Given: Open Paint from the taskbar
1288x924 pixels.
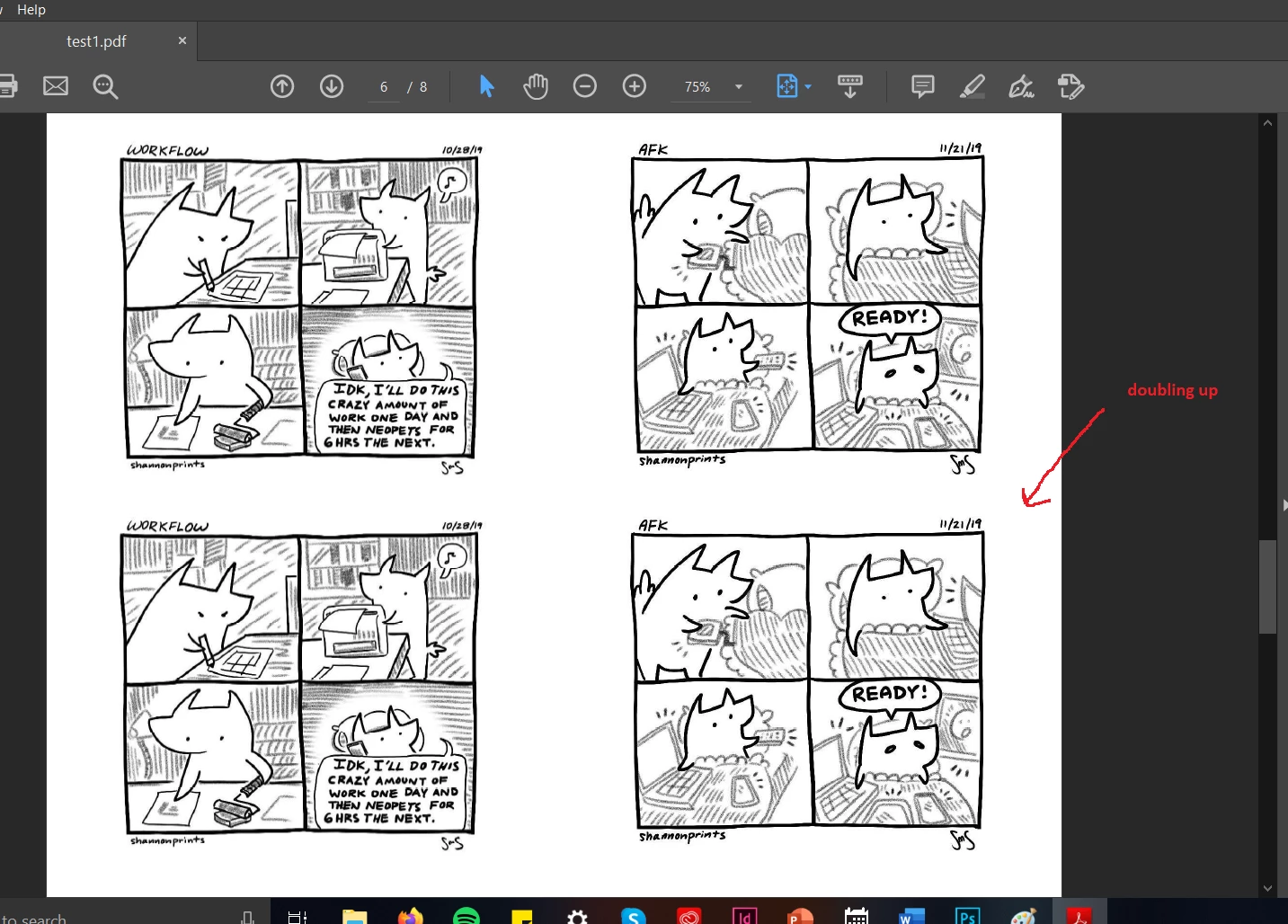Looking at the screenshot, I should coord(1024,917).
